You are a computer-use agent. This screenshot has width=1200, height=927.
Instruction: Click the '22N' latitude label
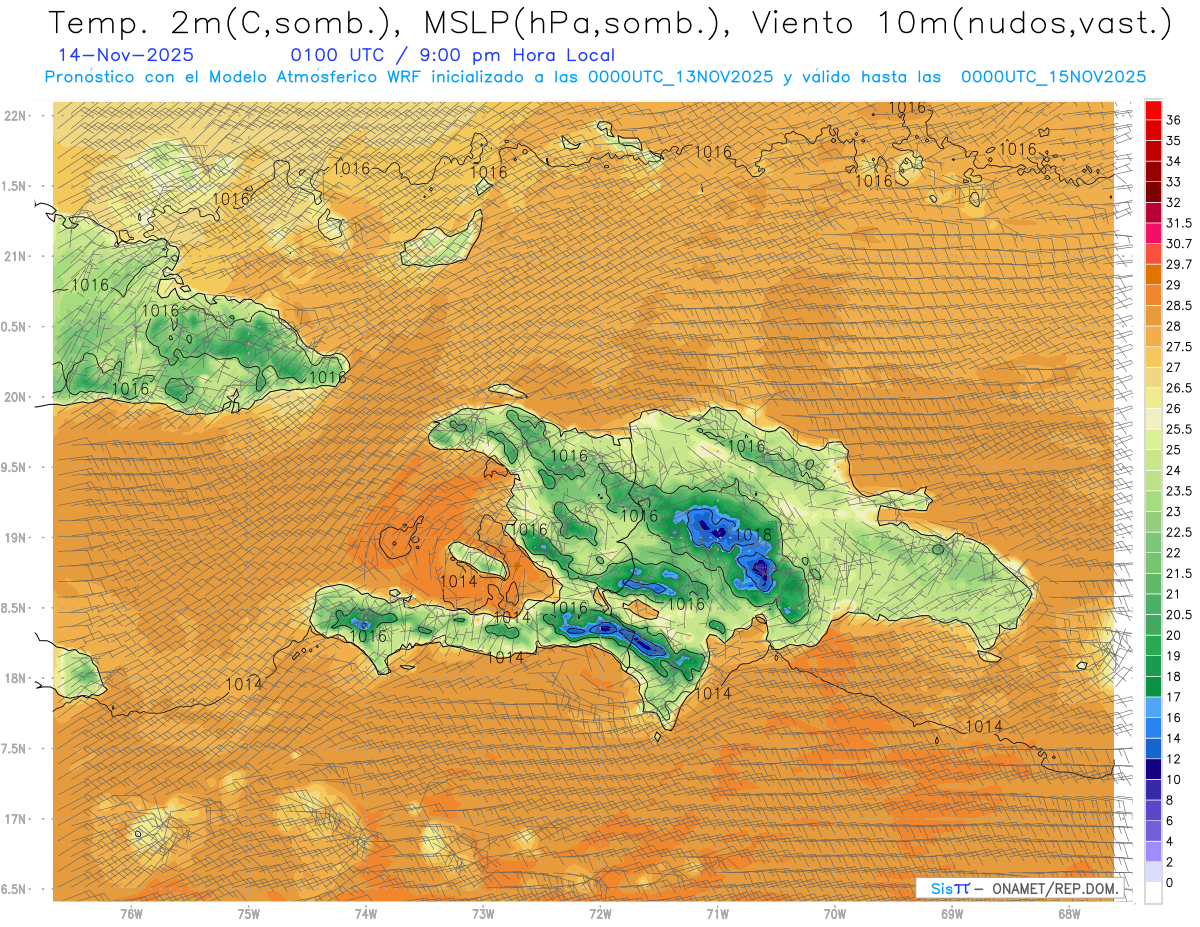(17, 116)
